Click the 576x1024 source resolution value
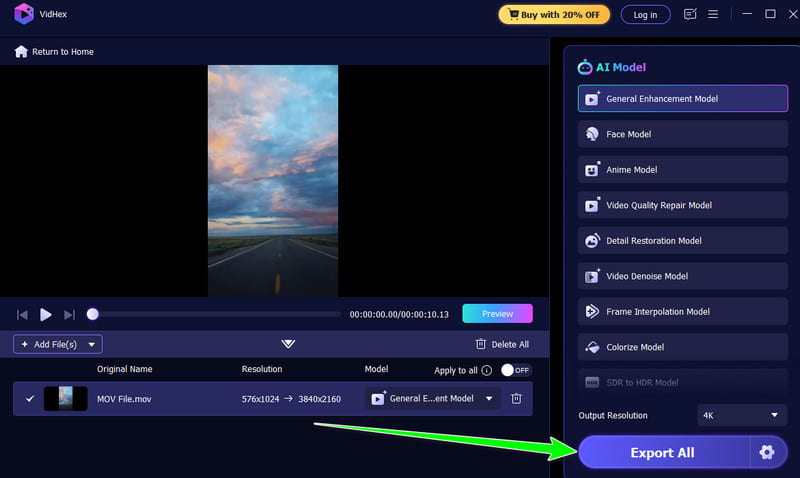The image size is (800, 478). click(x=260, y=399)
